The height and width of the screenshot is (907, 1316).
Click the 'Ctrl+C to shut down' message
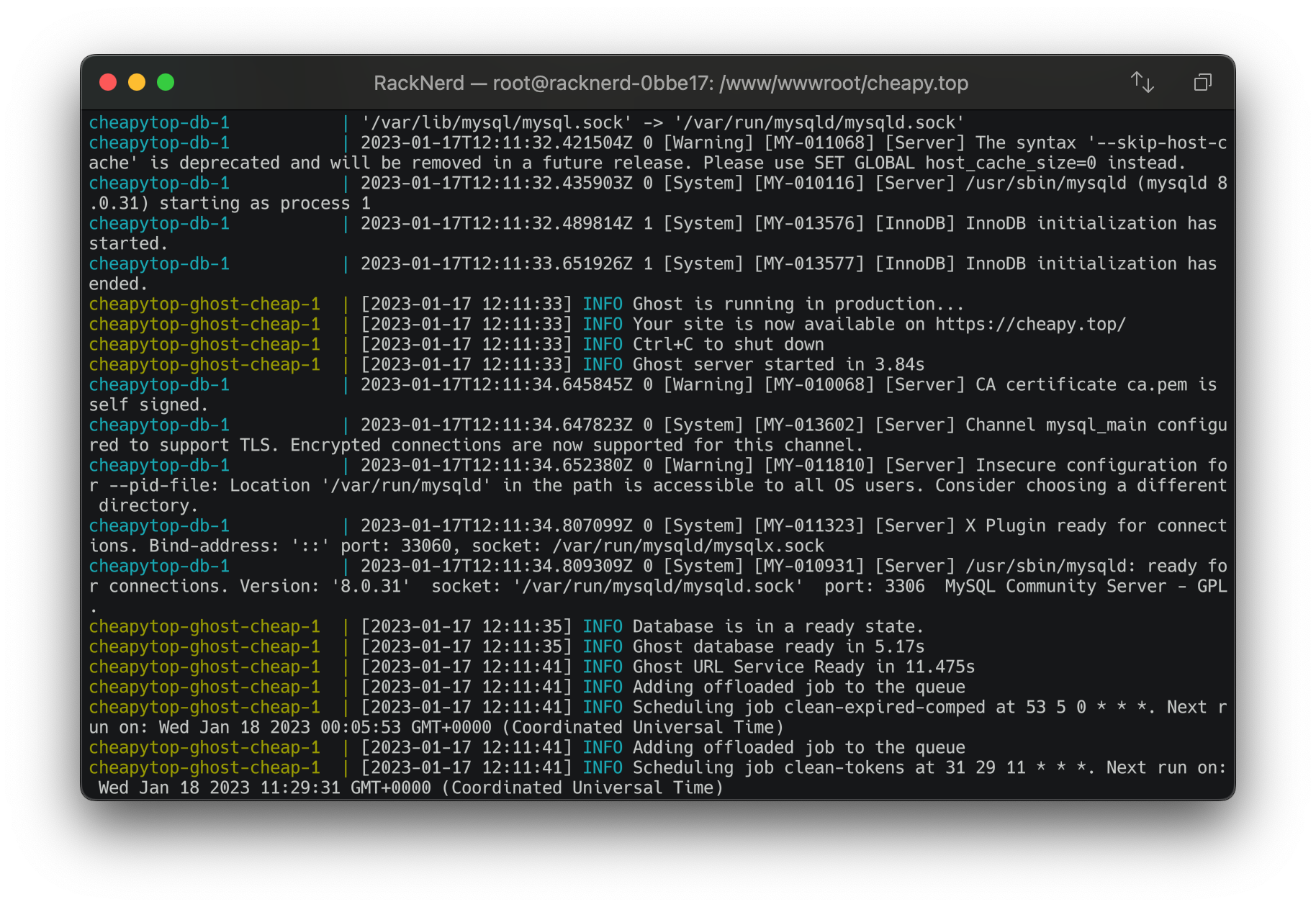(x=728, y=344)
